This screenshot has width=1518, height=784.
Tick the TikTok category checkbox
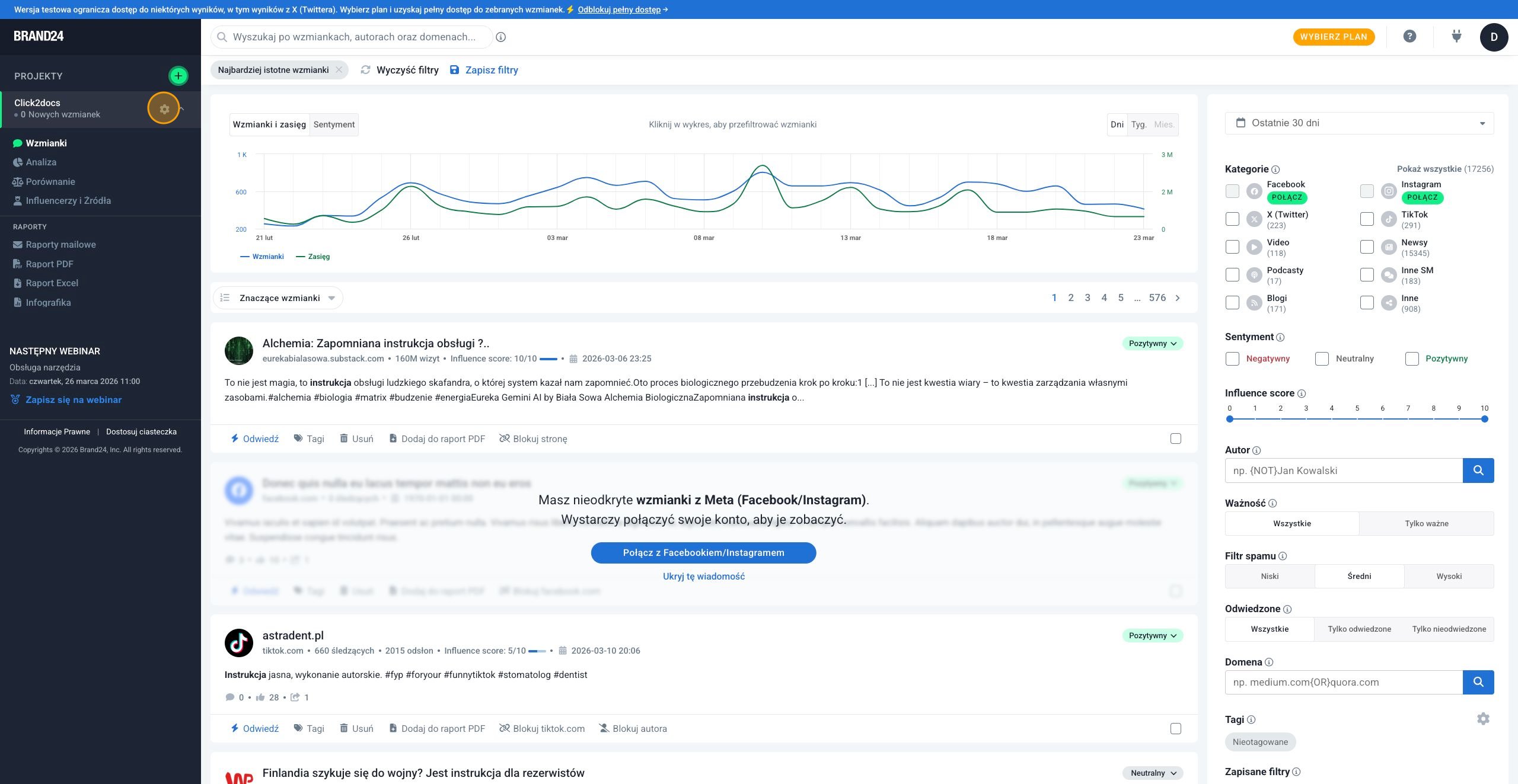pos(1367,219)
